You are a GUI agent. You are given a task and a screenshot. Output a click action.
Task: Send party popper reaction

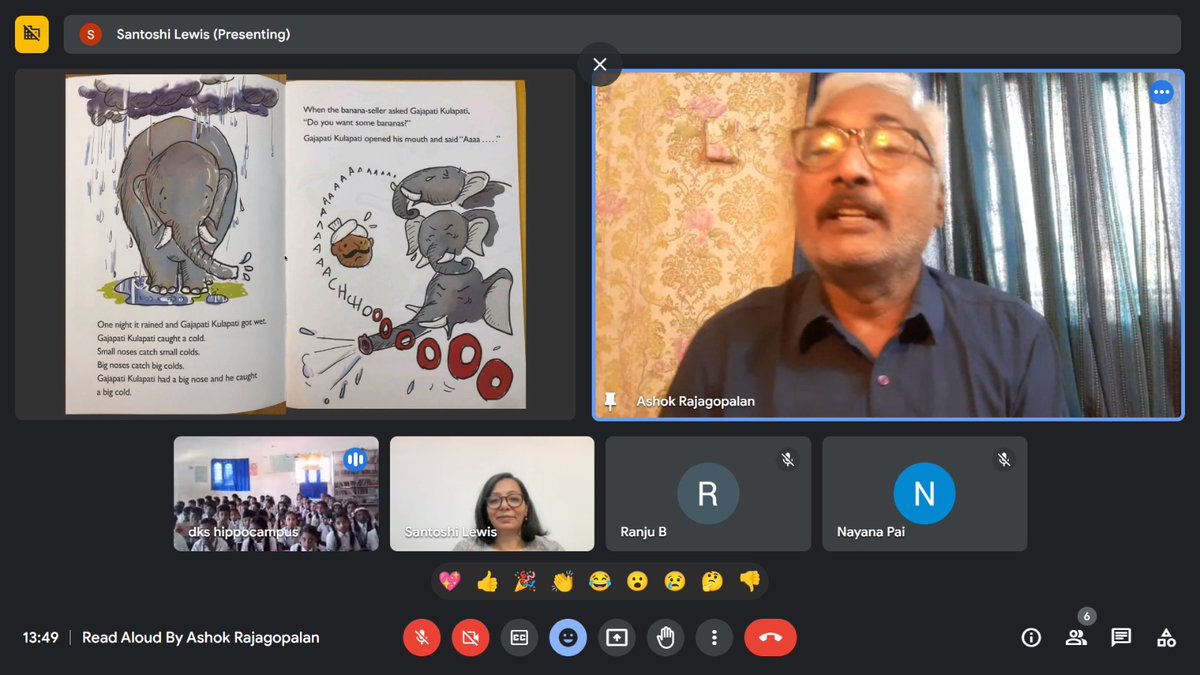[524, 581]
